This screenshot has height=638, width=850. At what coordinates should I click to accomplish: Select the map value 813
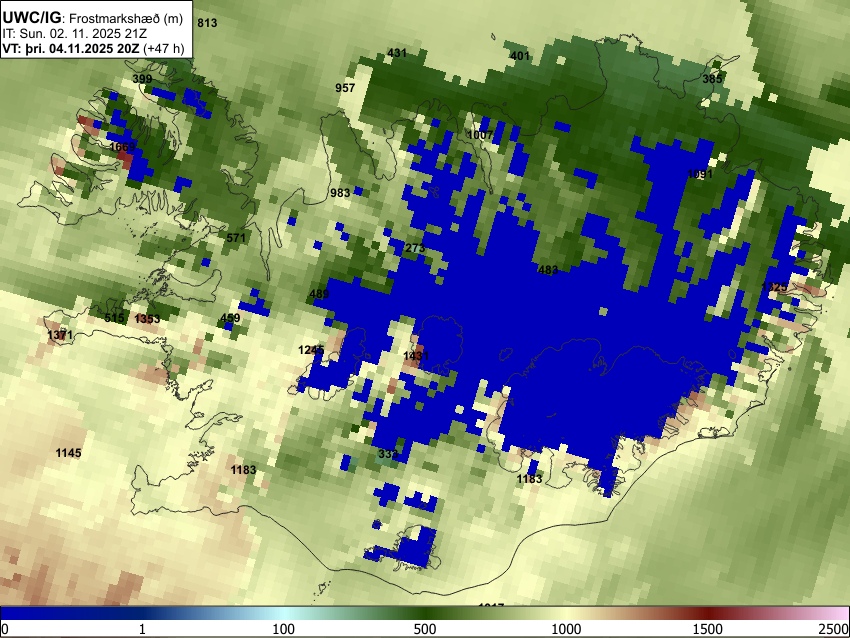[x=207, y=23]
